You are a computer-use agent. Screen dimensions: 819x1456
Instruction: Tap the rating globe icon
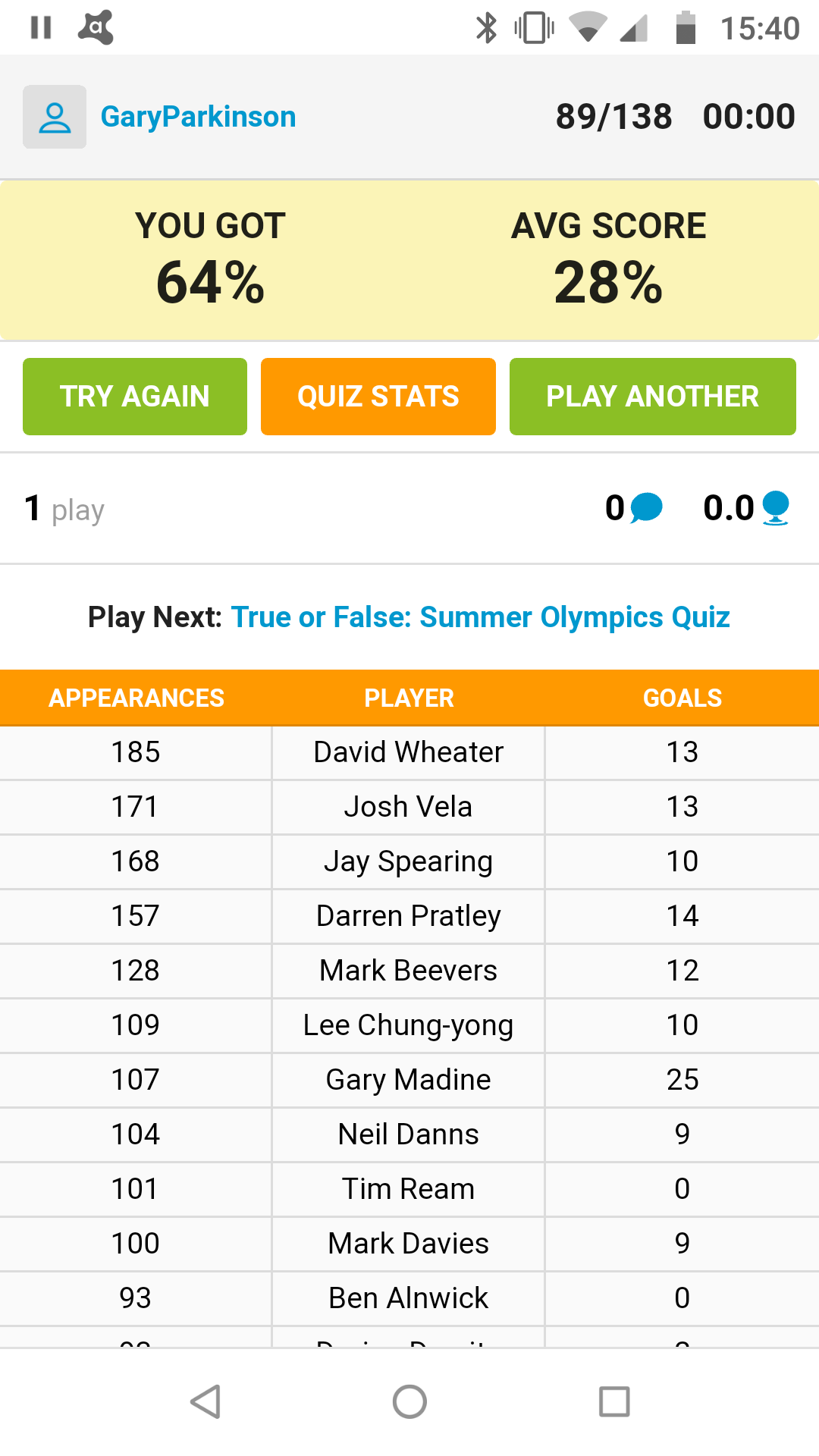[x=775, y=507]
